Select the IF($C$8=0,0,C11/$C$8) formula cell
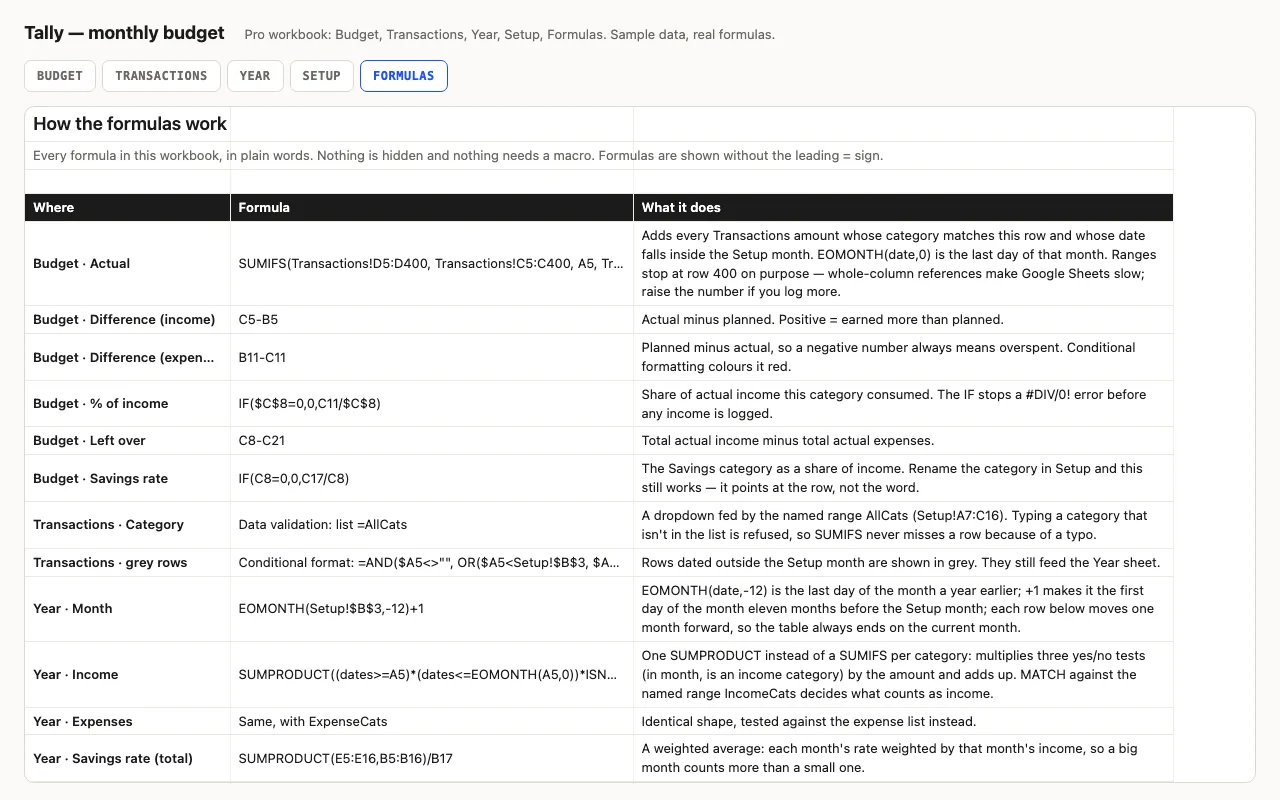The image size is (1280, 800). (x=432, y=404)
